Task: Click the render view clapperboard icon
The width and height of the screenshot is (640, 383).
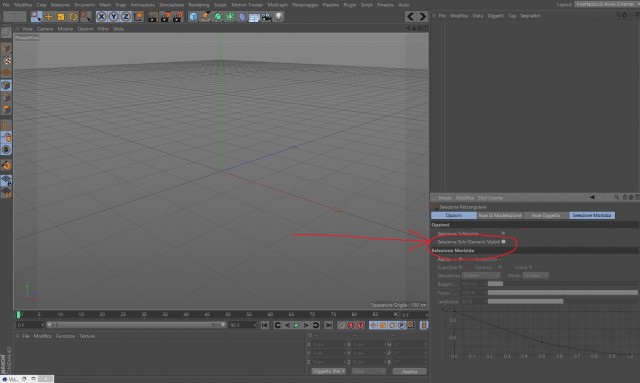Action: click(x=153, y=17)
